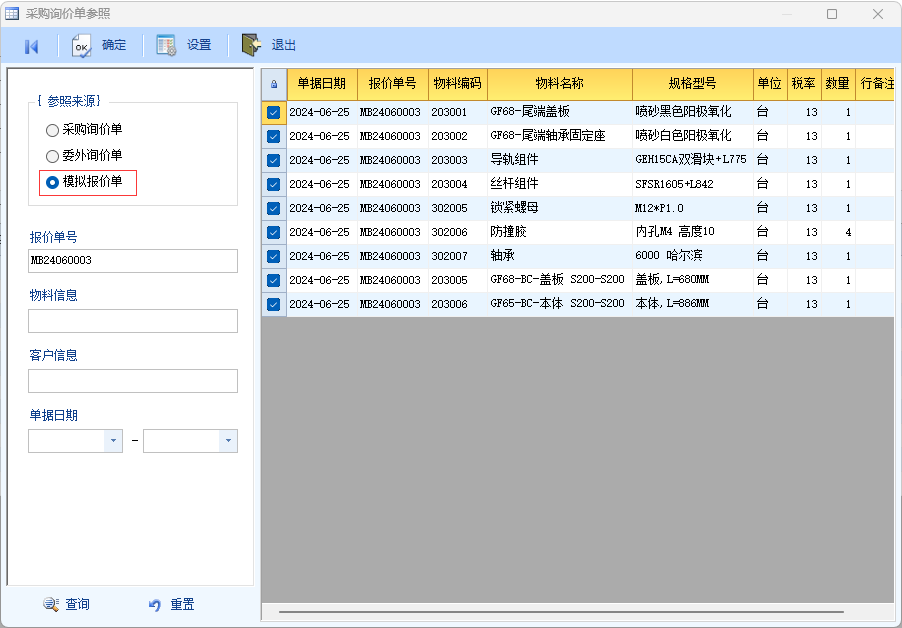Screen dimensions: 902x628
Task: Click the quantity 4 cell for 防撞胶
Action: [x=838, y=232]
